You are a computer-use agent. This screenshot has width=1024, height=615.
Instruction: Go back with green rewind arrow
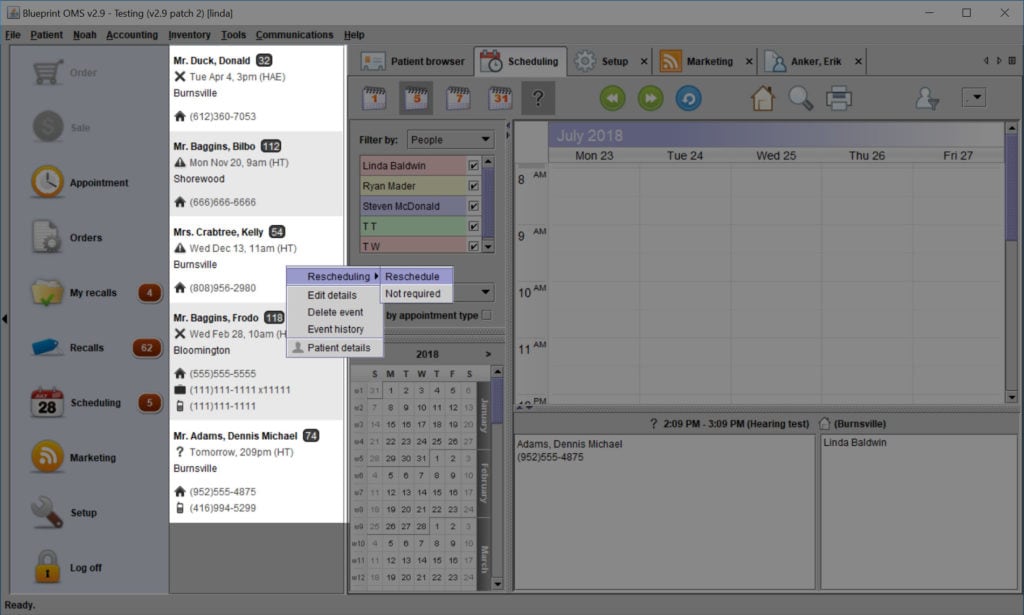[x=613, y=98]
